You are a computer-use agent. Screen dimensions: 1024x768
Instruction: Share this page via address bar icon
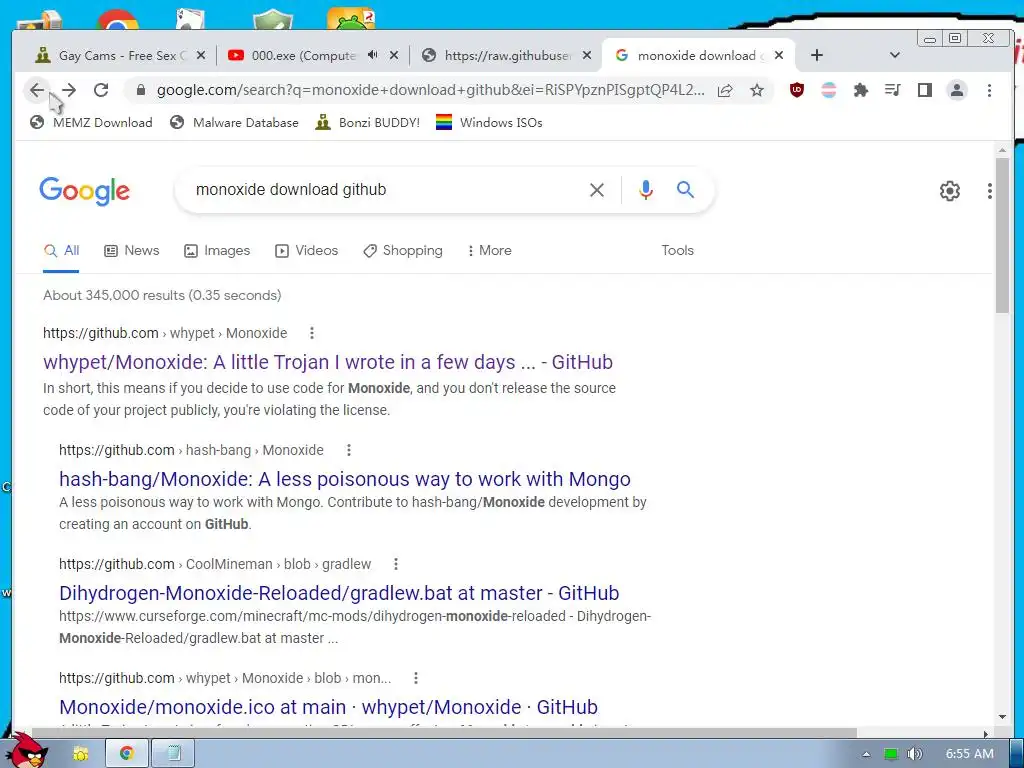pos(725,90)
